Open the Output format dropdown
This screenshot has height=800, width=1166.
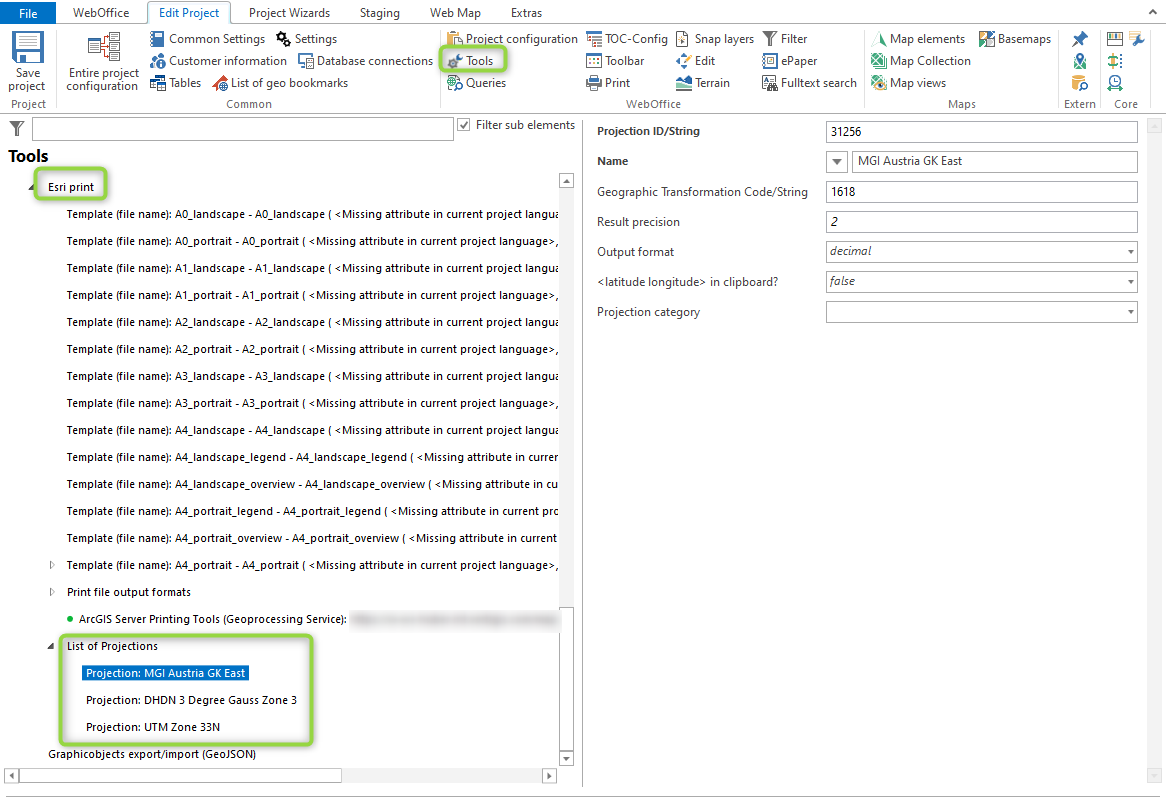pyautogui.click(x=1129, y=251)
